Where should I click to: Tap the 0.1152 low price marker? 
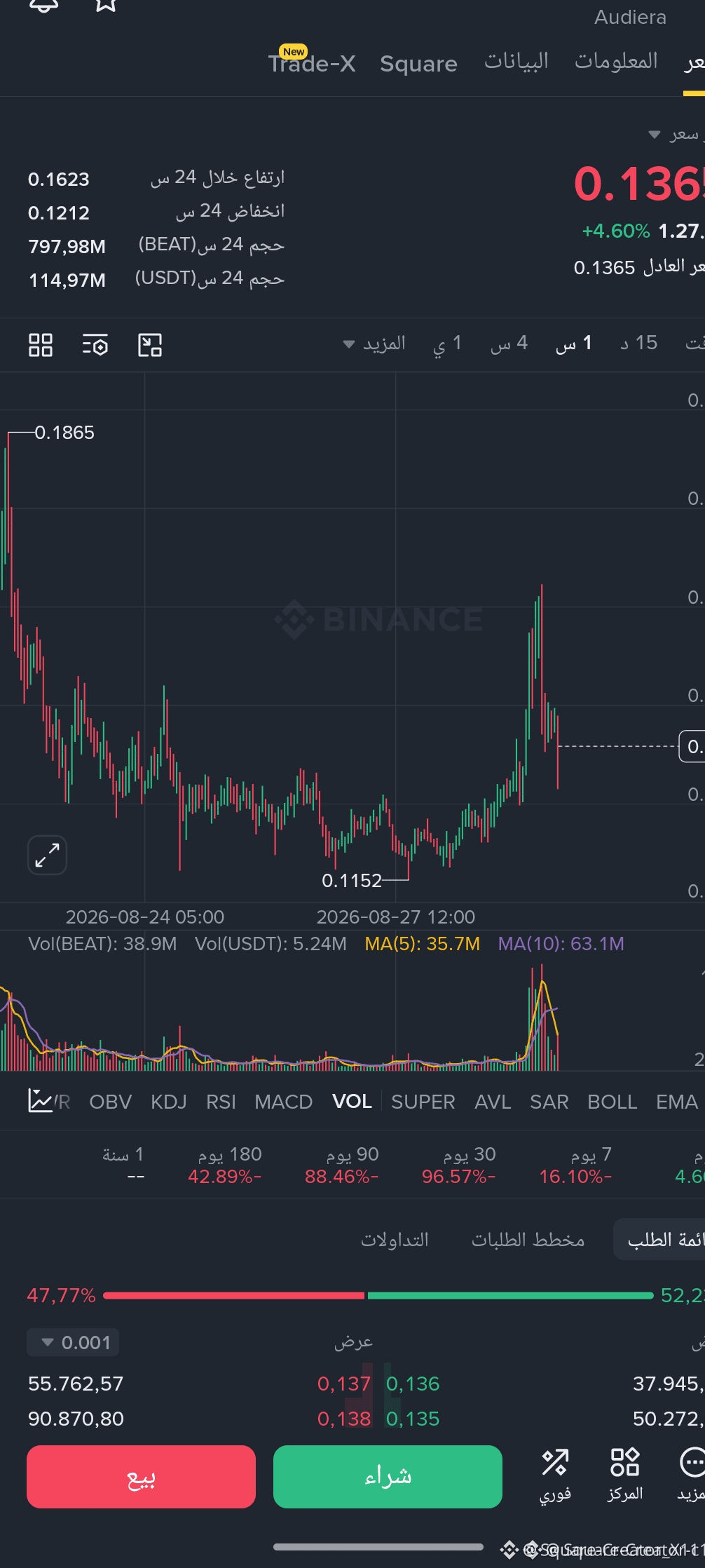click(352, 880)
